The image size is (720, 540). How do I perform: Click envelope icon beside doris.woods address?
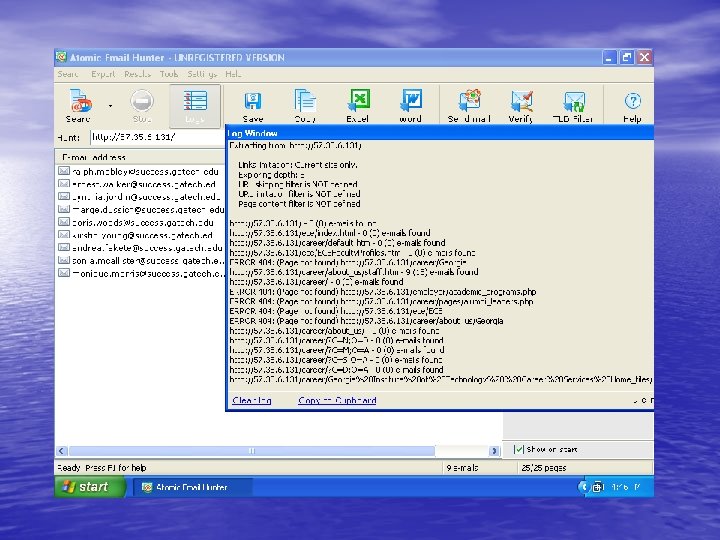pos(64,222)
